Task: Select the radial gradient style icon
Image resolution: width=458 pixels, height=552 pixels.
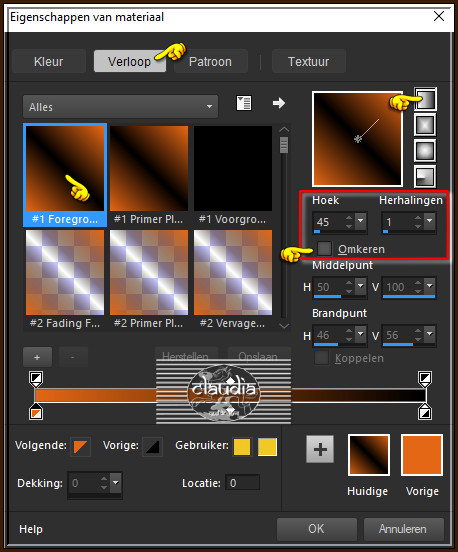Action: (x=425, y=176)
